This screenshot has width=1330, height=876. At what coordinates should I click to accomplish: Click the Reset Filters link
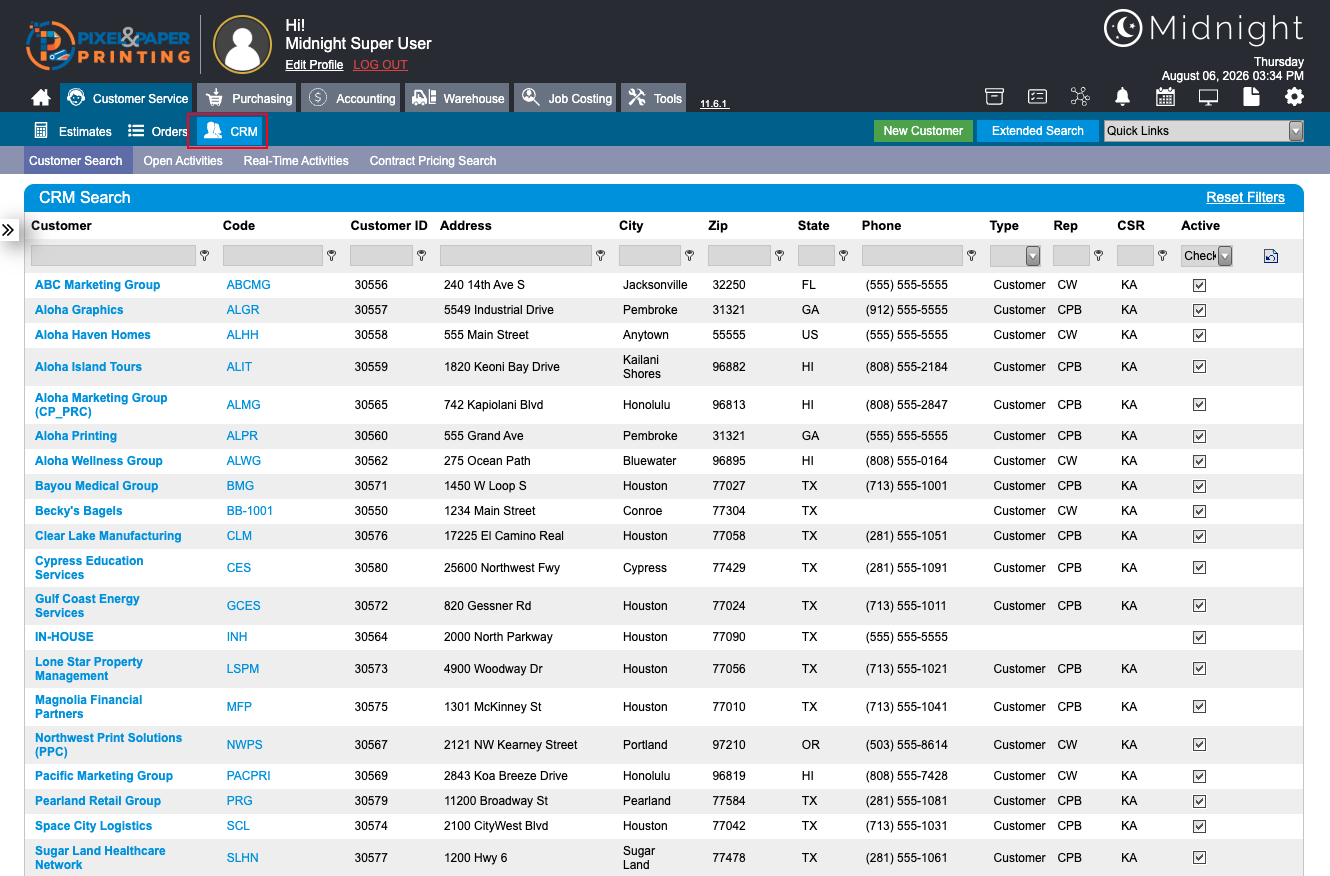pos(1245,197)
